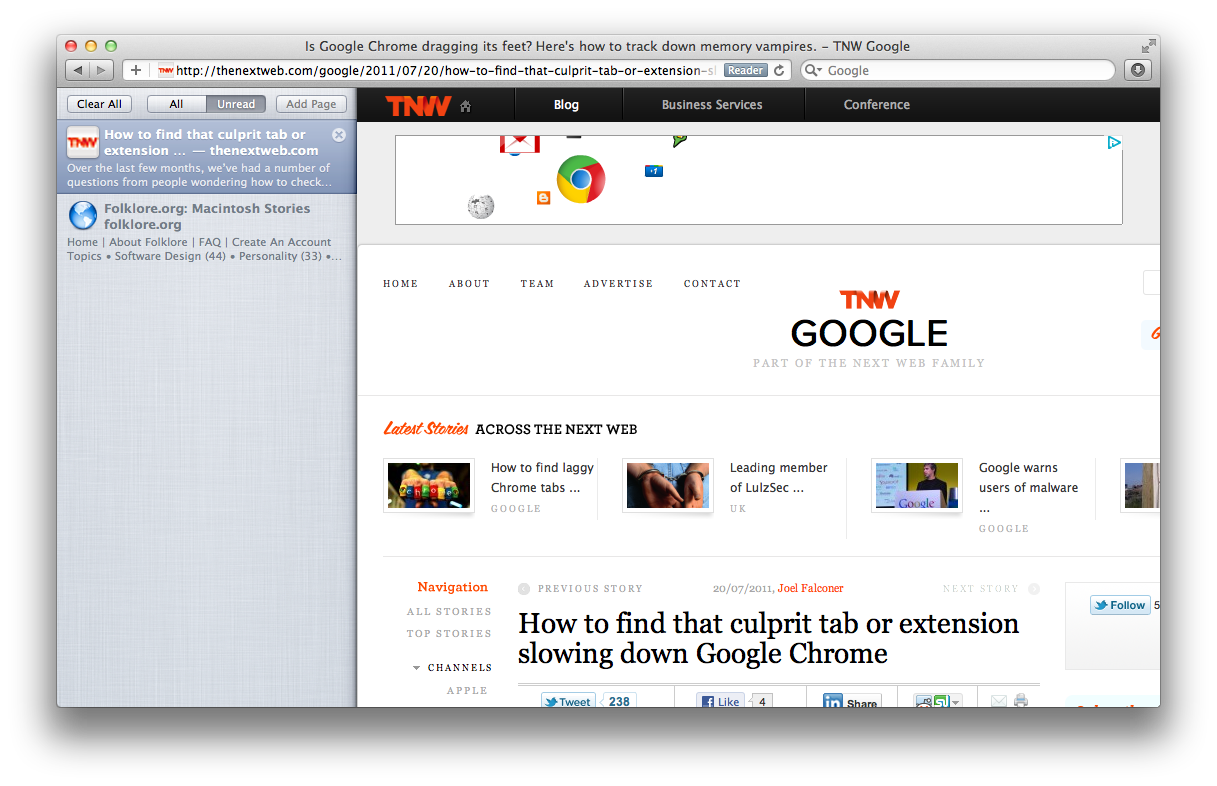Click the AdChoices triangle icon in the banner
Screen dimensions: 1217x786
tap(1113, 143)
